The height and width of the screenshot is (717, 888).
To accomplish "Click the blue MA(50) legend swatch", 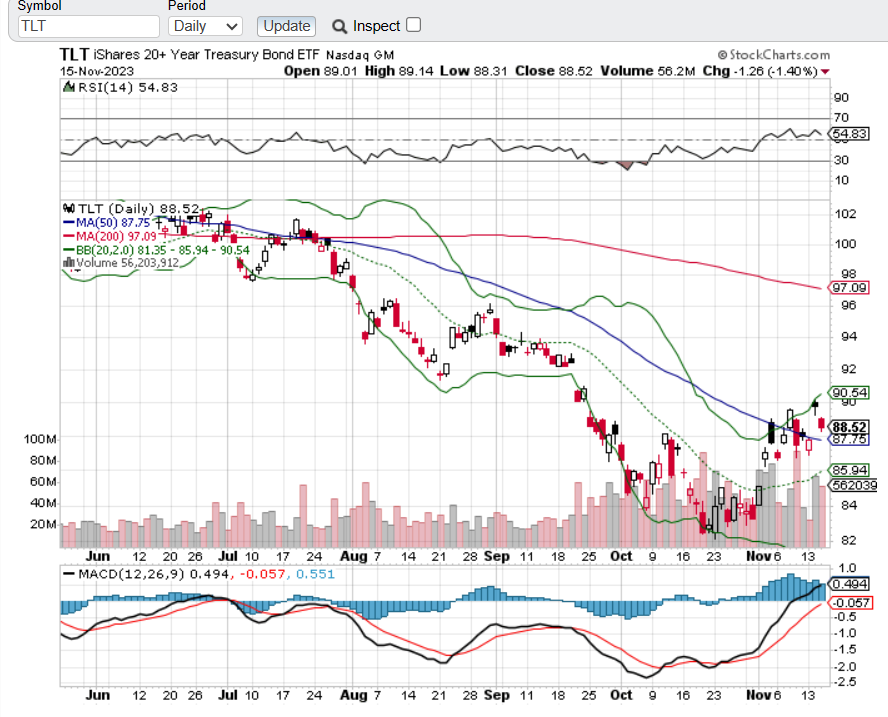I will pyautogui.click(x=68, y=222).
